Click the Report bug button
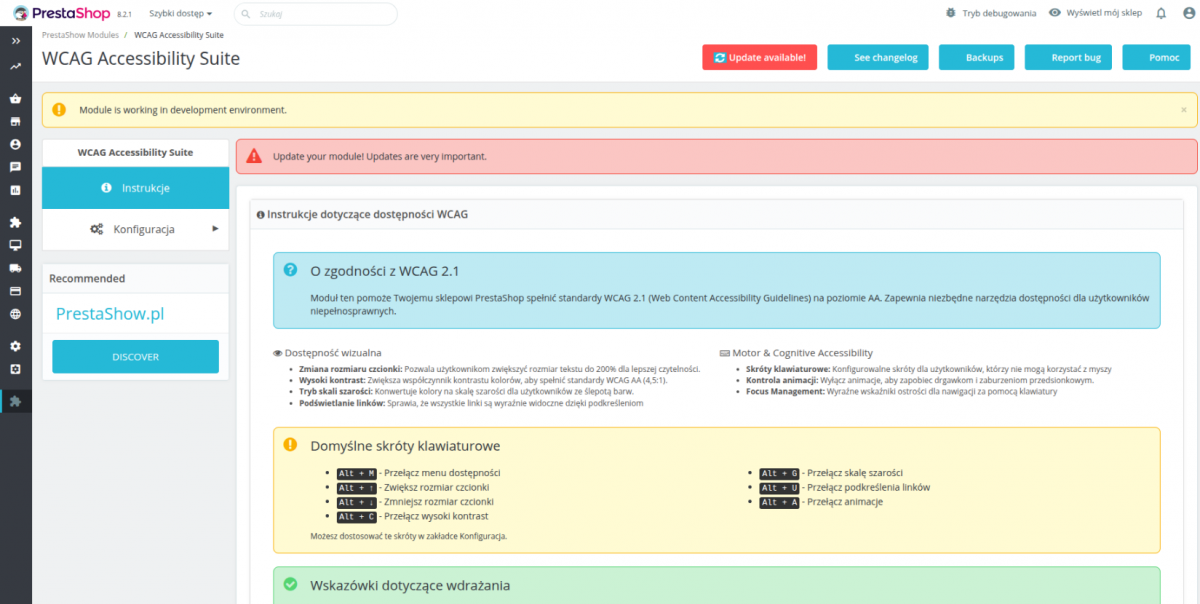Viewport: 1200px width, 604px height. [x=1068, y=57]
